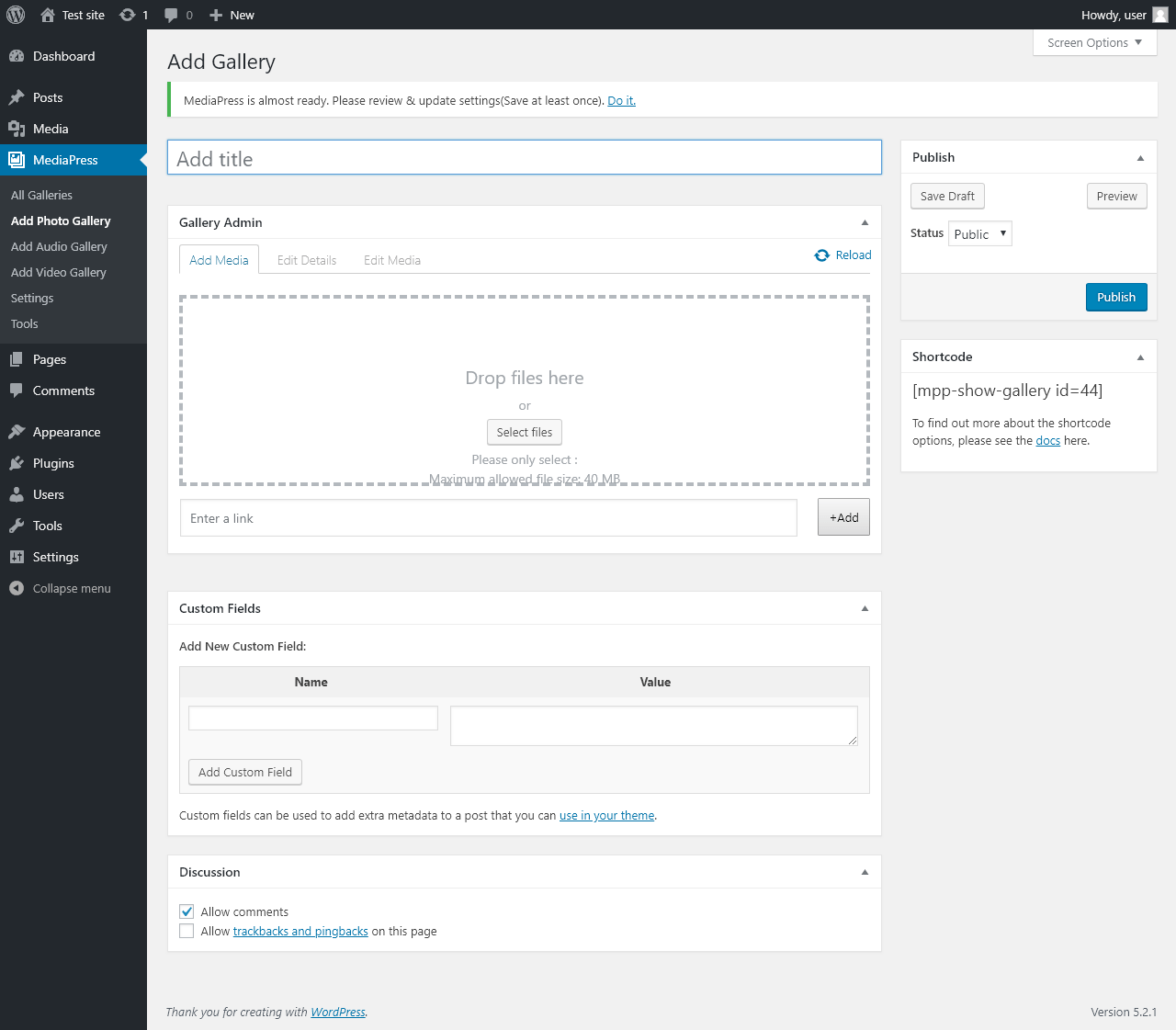Click the Save Draft button
Screen dimensions: 1176x1030
(947, 196)
